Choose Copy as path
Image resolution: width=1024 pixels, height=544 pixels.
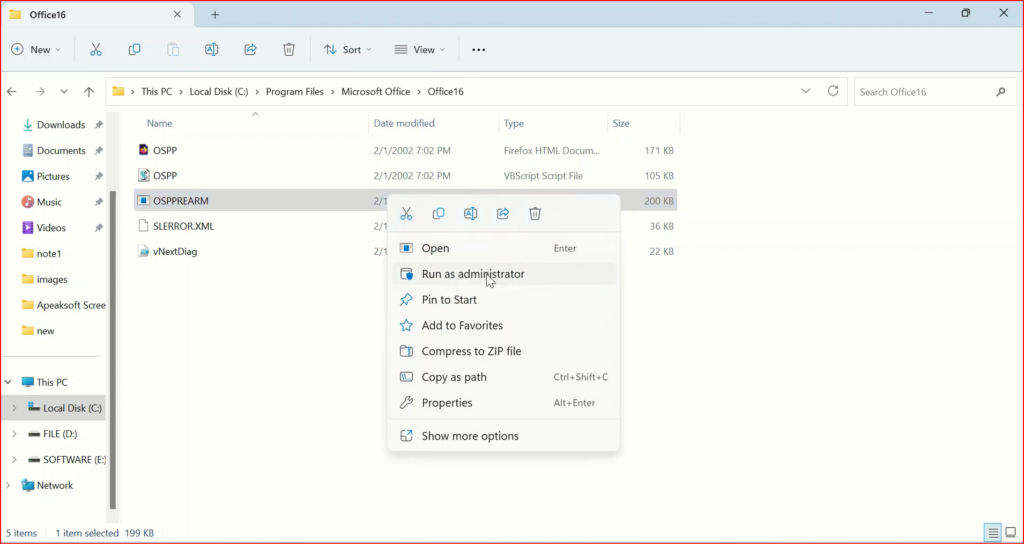(503, 377)
